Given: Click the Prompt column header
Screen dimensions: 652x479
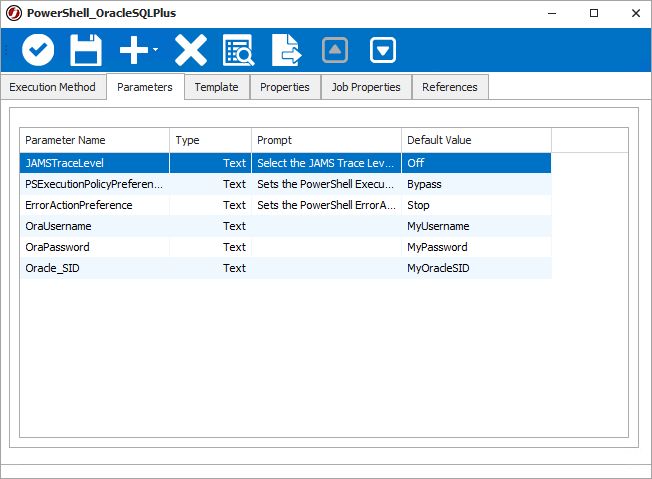Looking at the screenshot, I should (326, 140).
